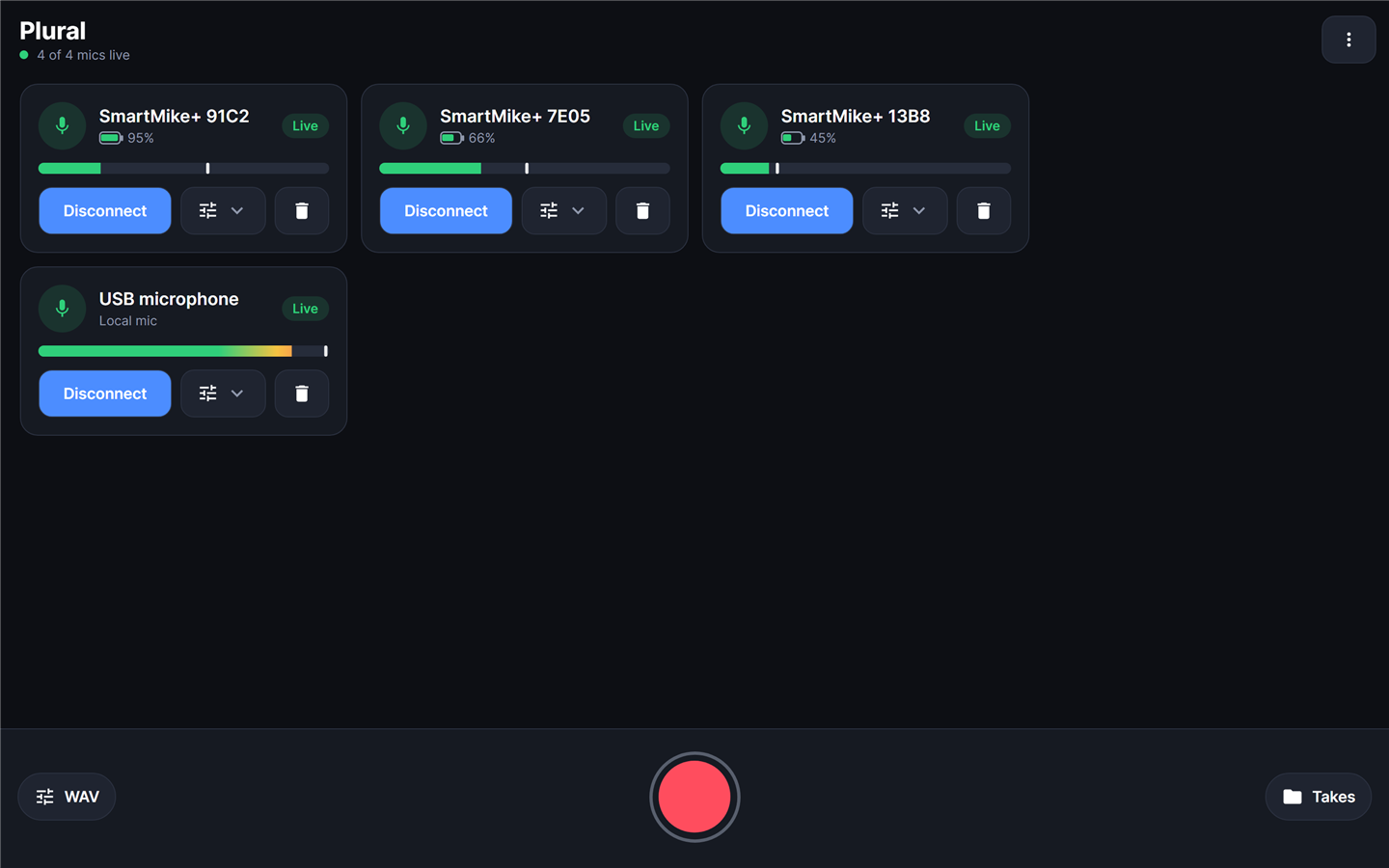Remove the USB microphone with trash icon
Viewport: 1389px width, 868px height.
[302, 393]
